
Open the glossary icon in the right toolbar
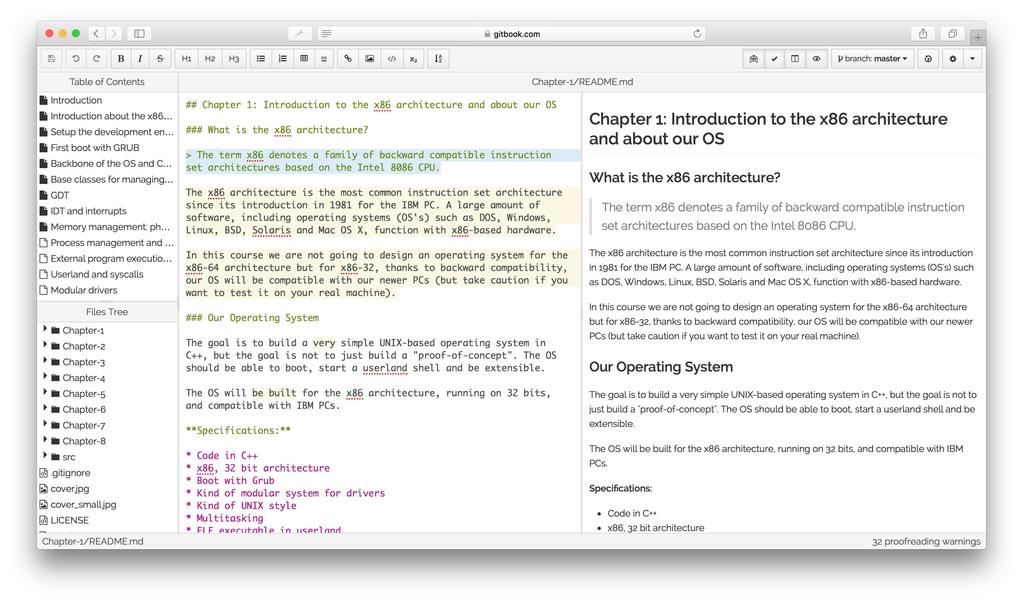click(x=754, y=59)
